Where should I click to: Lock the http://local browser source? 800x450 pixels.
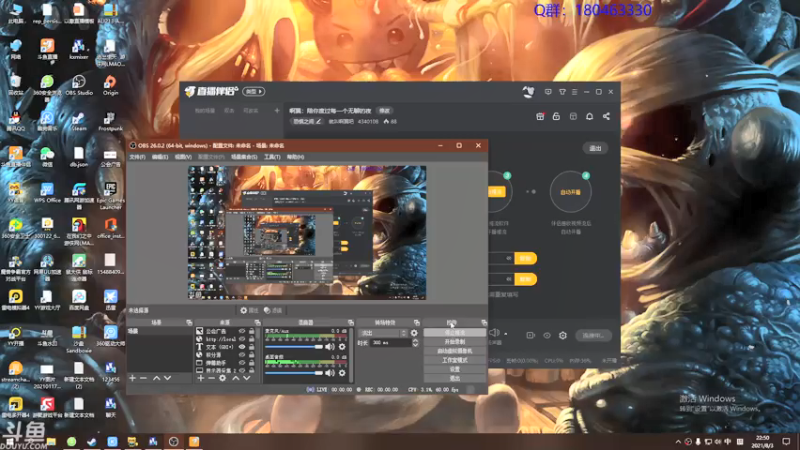coord(252,339)
